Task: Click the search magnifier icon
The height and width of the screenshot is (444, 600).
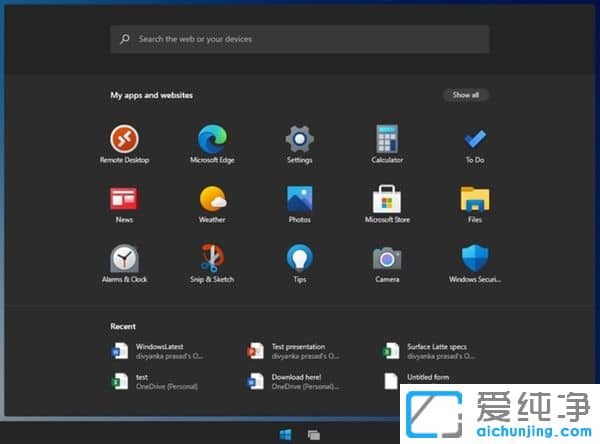Action: point(125,39)
